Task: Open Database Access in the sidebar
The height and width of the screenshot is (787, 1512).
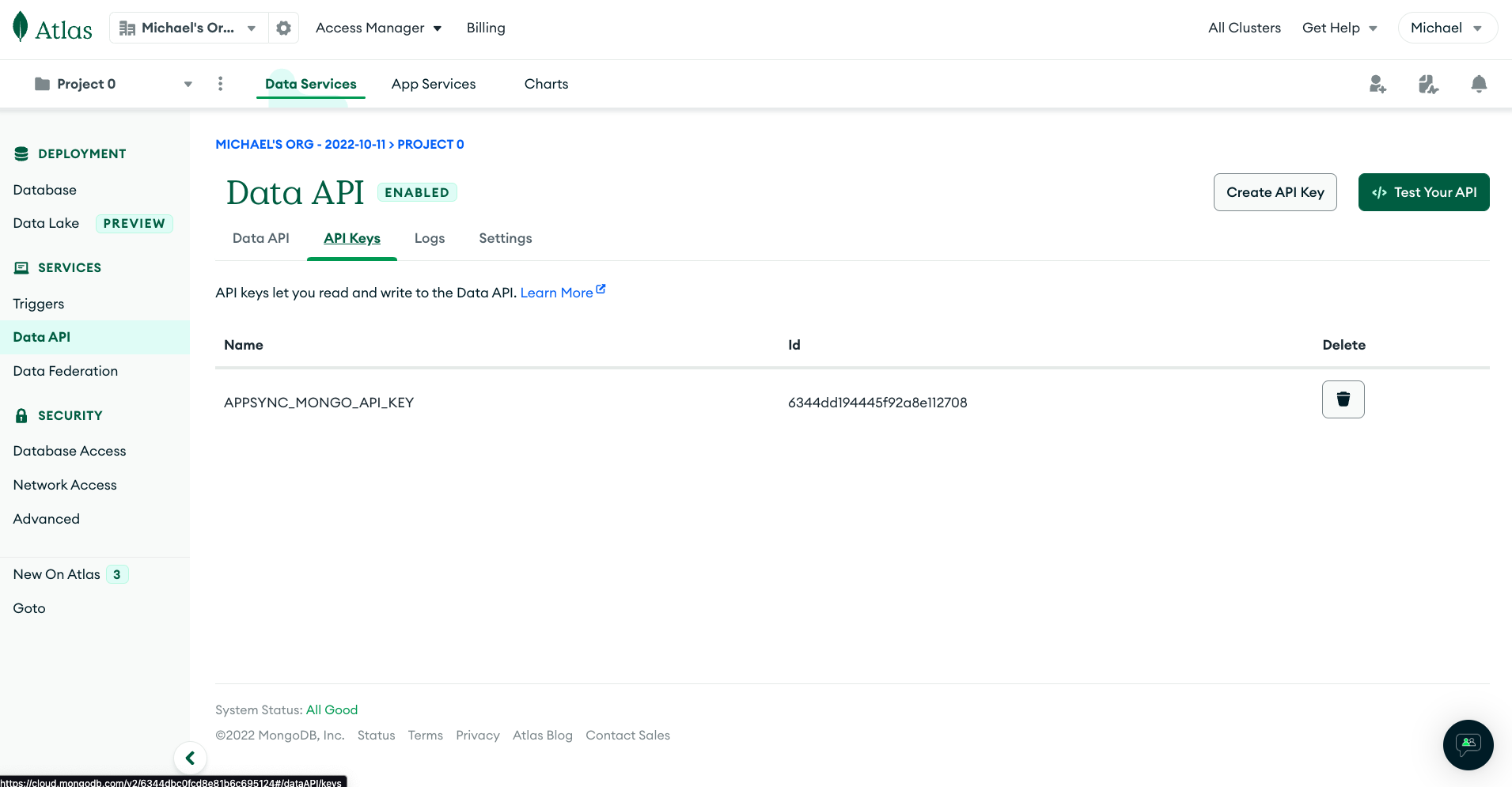Action: tap(70, 451)
